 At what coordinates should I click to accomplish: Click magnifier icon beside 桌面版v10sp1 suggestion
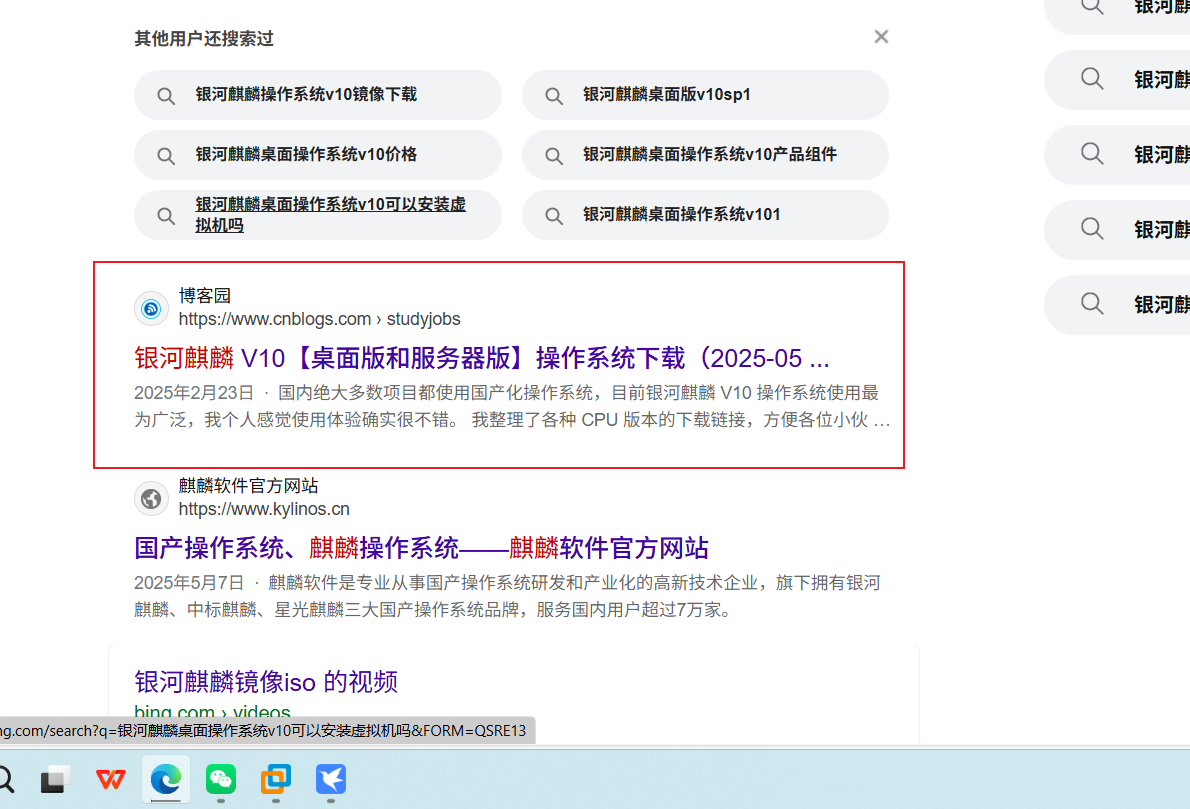(554, 96)
